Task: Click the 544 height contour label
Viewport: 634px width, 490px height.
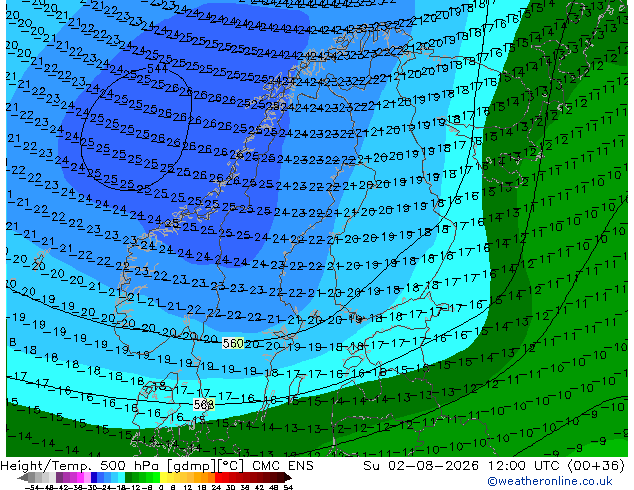Action: coord(157,68)
